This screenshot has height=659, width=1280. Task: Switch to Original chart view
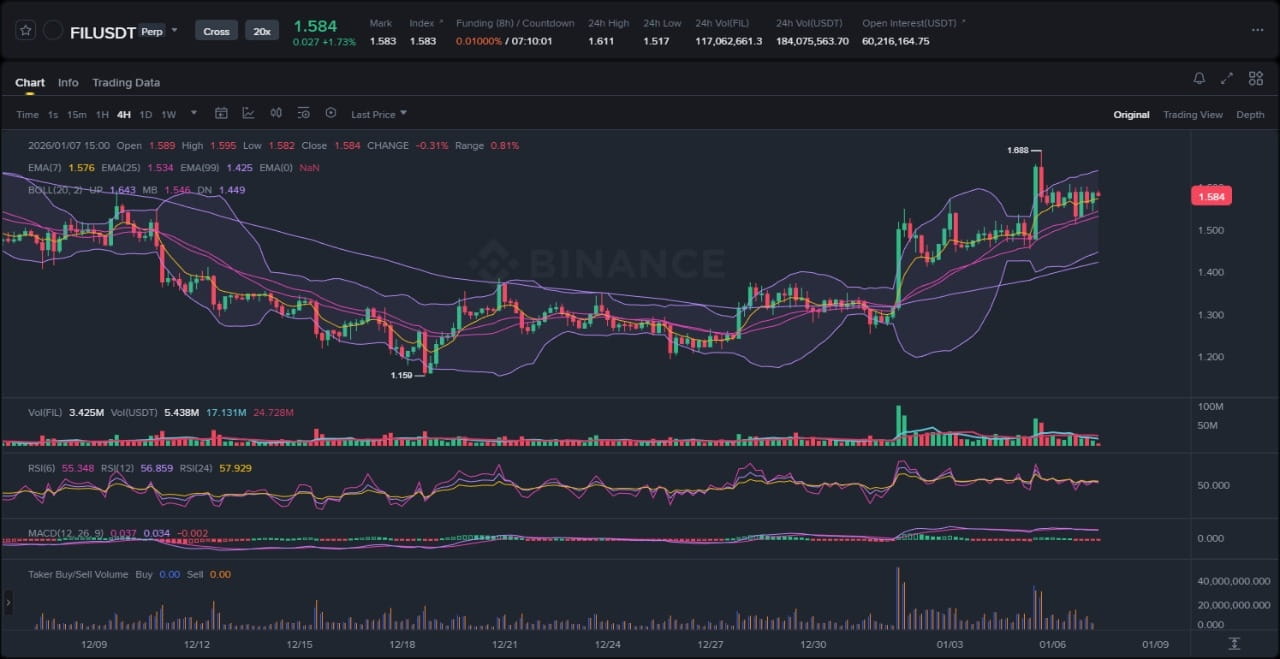click(x=1131, y=115)
